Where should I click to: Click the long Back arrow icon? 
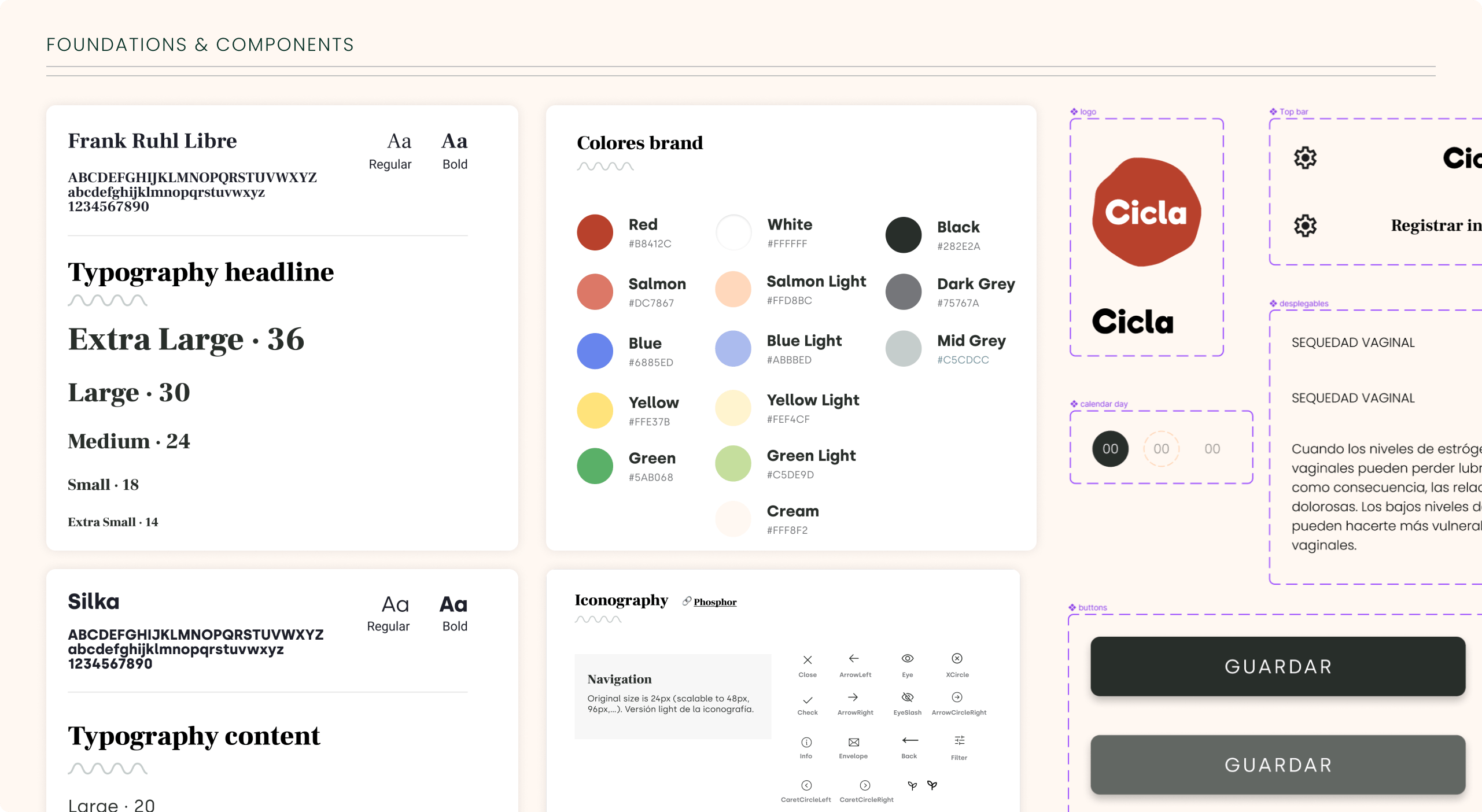[x=910, y=740]
